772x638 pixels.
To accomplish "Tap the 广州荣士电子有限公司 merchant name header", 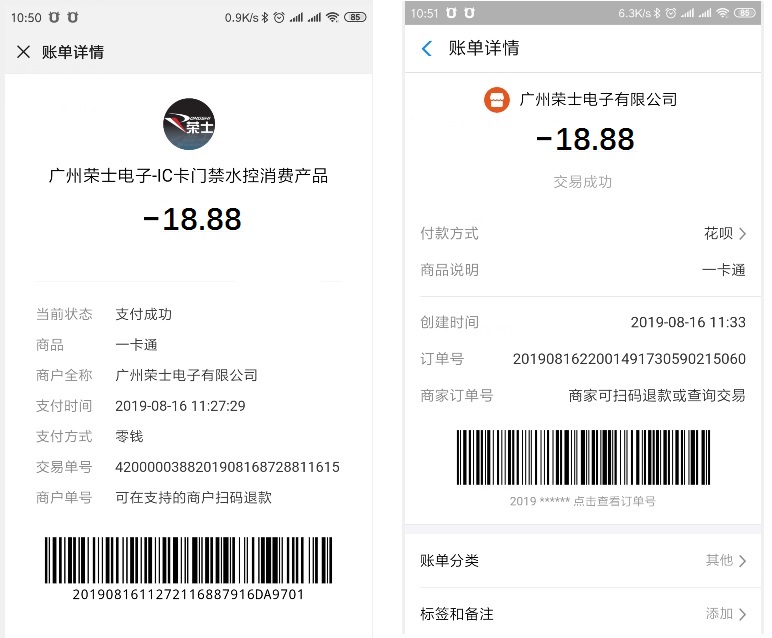I will point(598,99).
